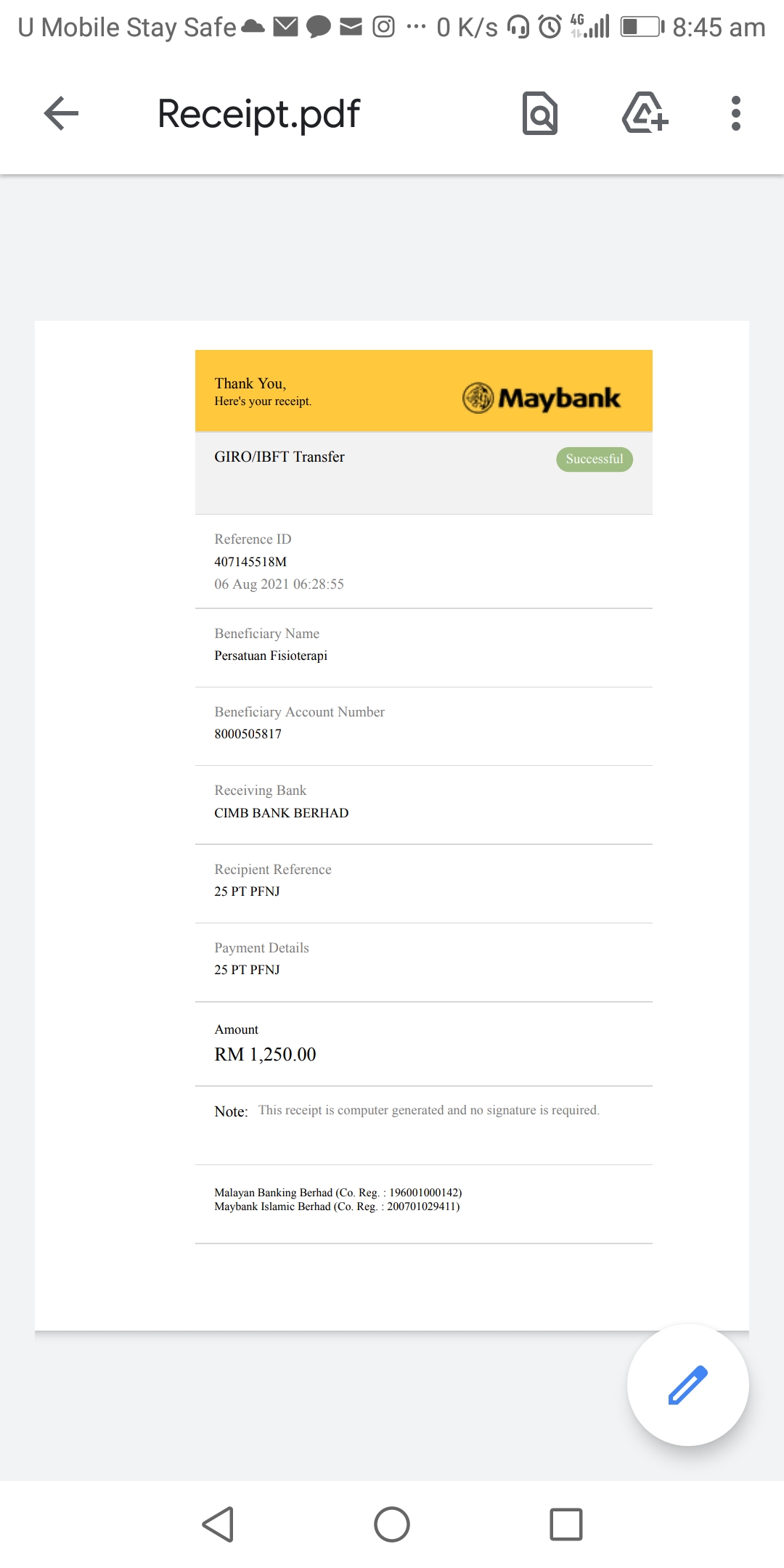
Task: Tap the battery indicator in status bar
Action: click(x=642, y=28)
